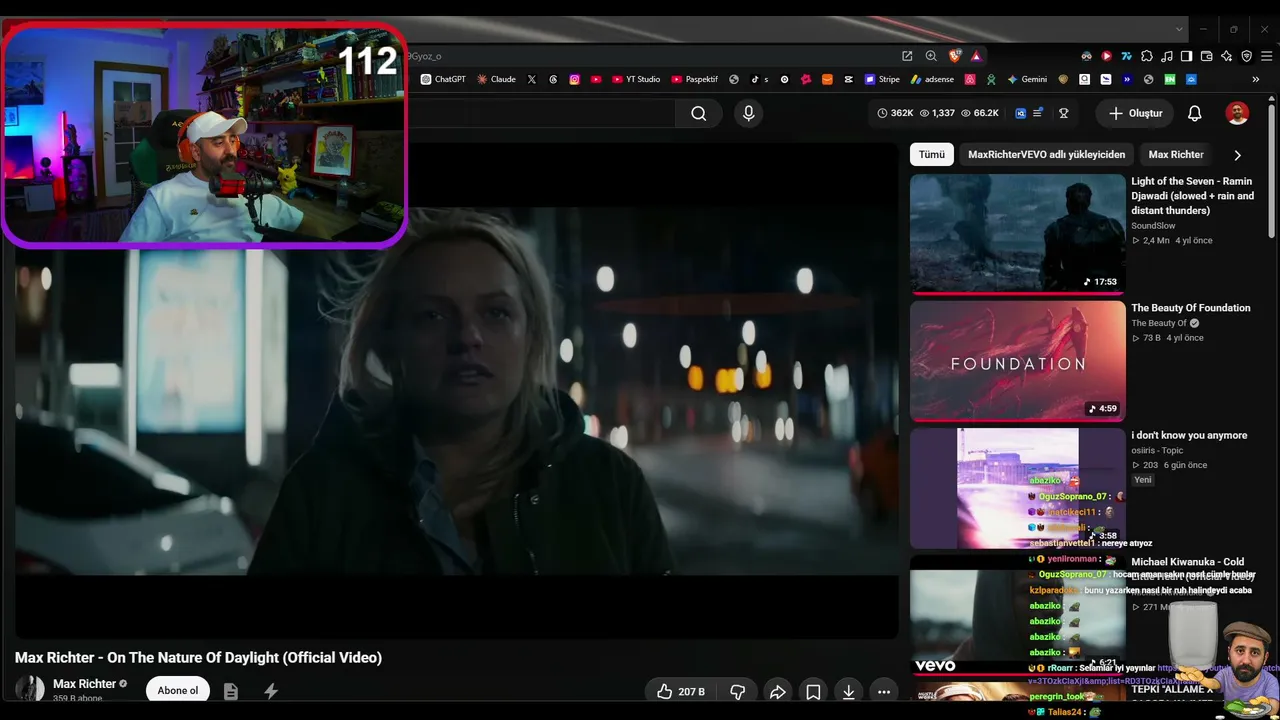Expand the hidden bookmarks overflow chevron
Viewport: 1280px width, 720px height.
point(1256,79)
